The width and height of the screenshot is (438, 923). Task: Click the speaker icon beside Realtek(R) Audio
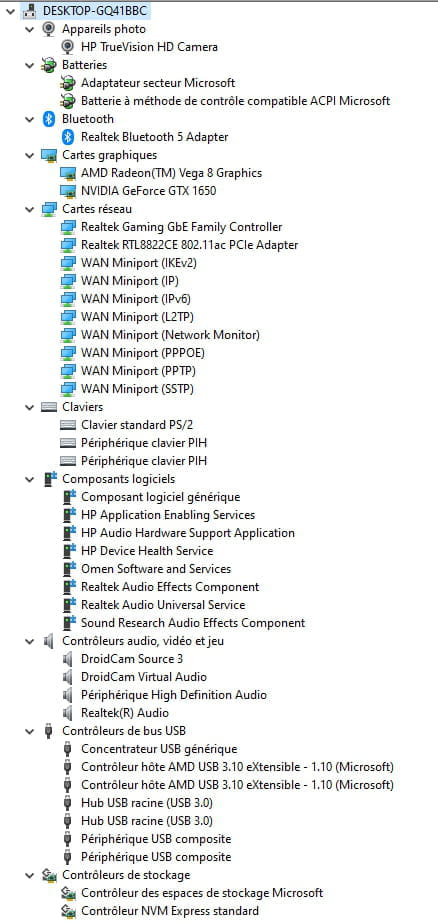coord(67,713)
